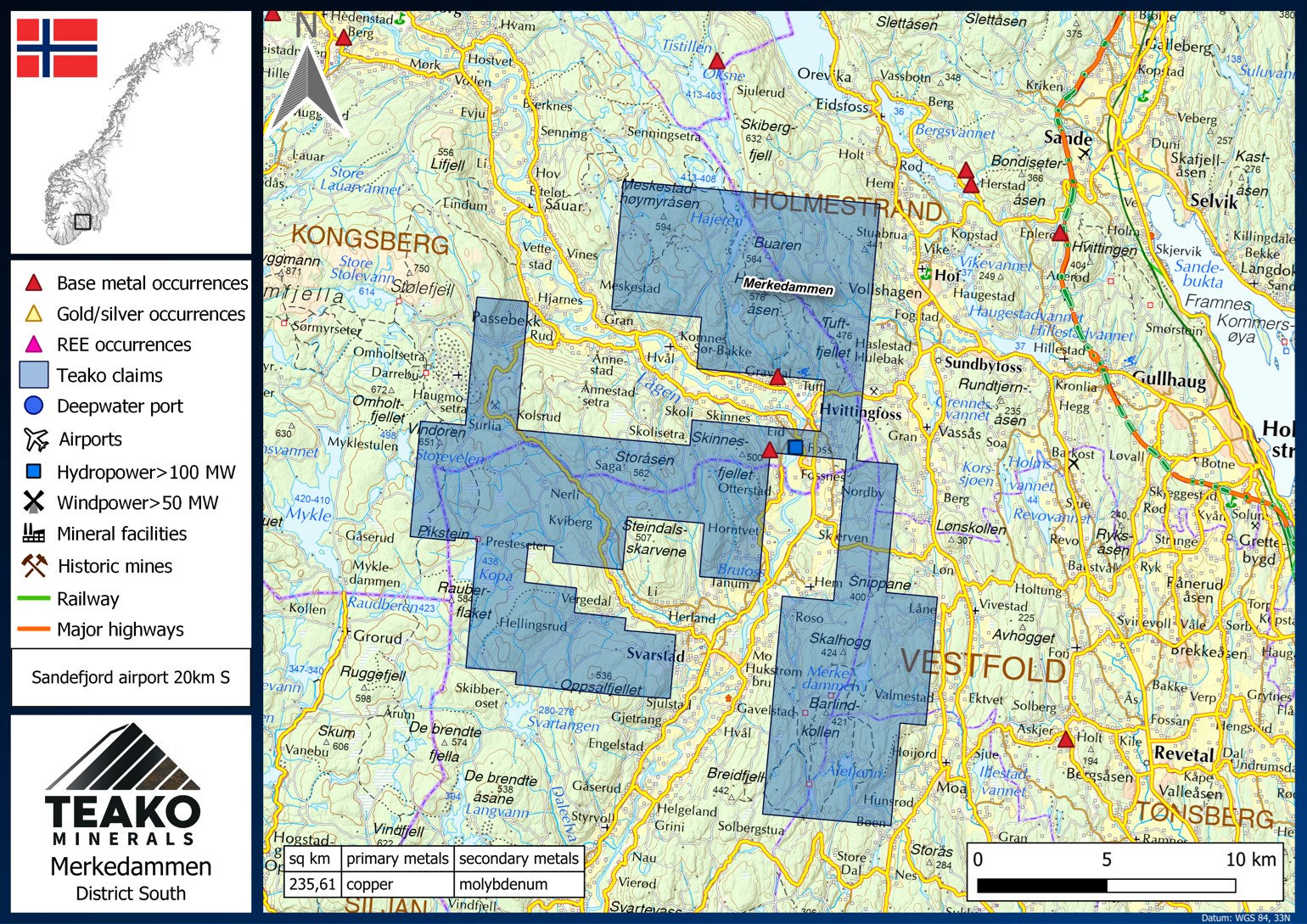
Task: Click the orange Major highways legend line
Action: pos(33,630)
